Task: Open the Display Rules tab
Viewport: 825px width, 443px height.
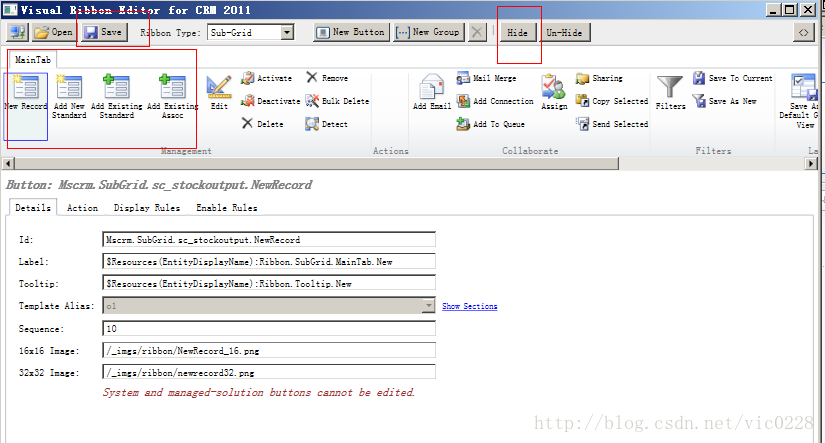Action: (147, 208)
